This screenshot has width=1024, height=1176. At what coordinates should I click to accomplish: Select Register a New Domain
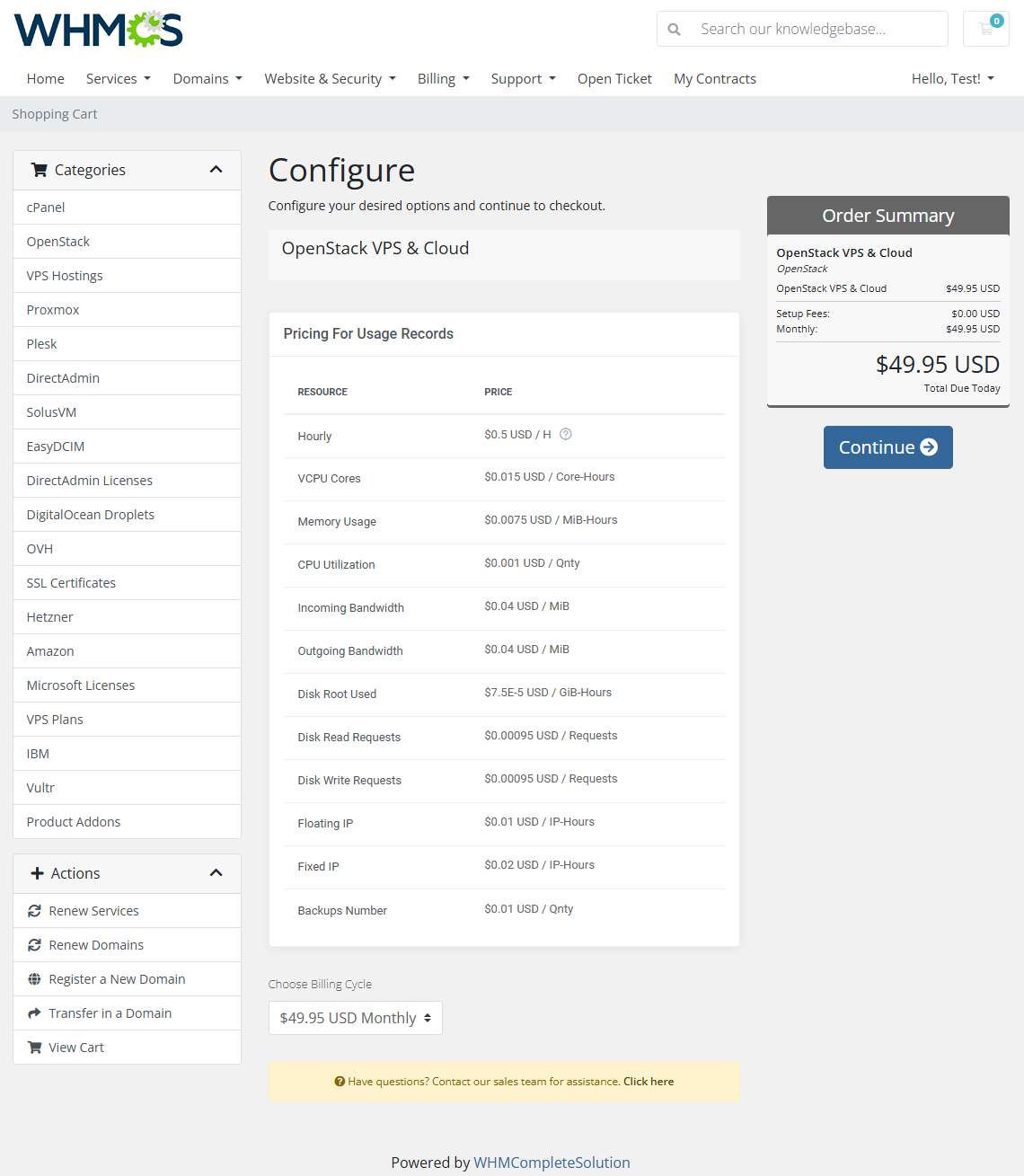pyautogui.click(x=117, y=979)
